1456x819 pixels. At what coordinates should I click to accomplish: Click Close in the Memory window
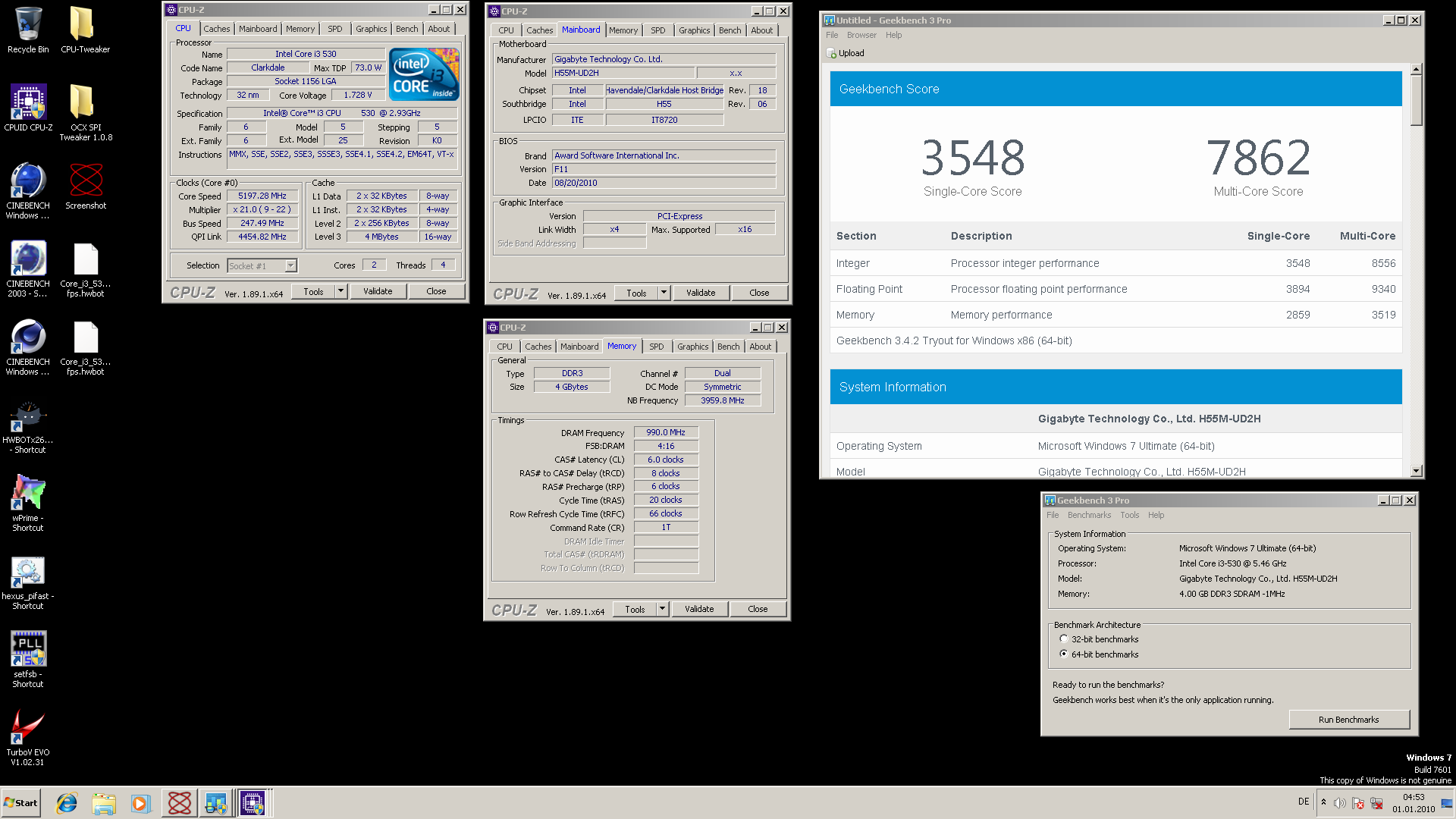point(758,609)
